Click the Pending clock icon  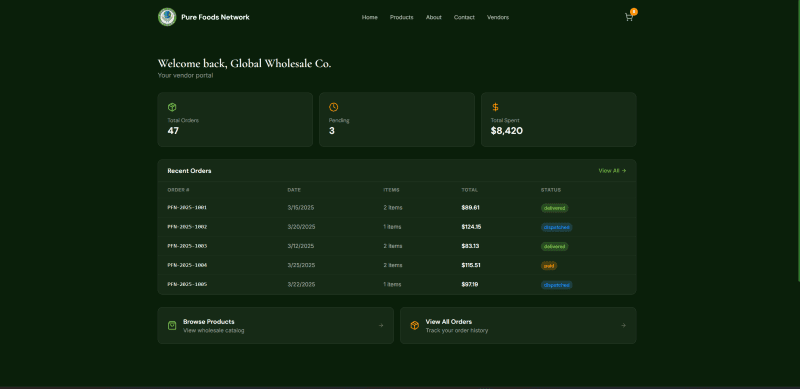tap(334, 107)
